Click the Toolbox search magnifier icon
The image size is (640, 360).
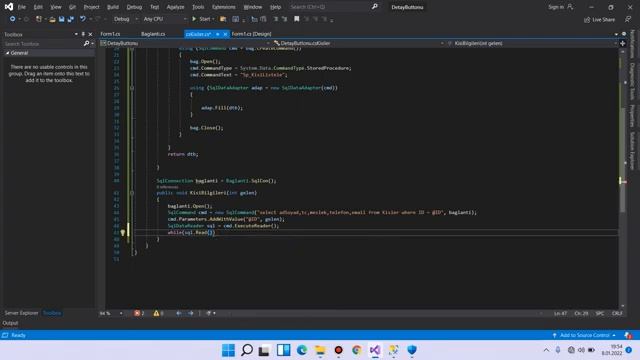tap(86, 44)
